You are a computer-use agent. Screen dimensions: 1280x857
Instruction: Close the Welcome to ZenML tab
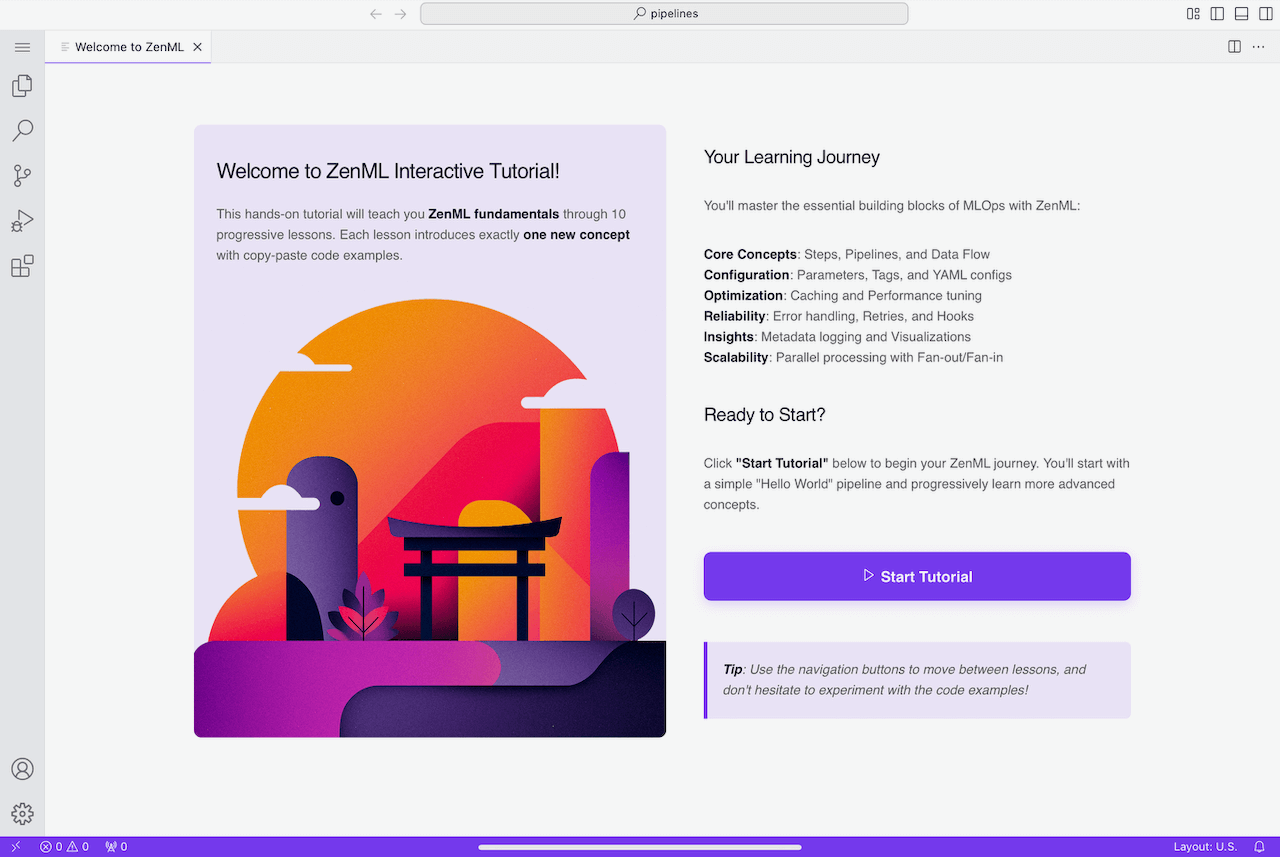tap(198, 47)
